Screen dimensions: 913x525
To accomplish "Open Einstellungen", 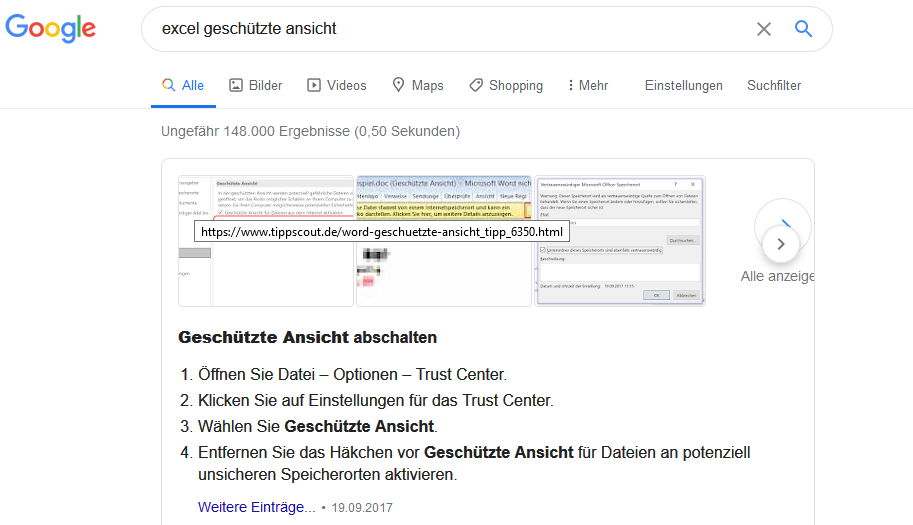I will [684, 86].
